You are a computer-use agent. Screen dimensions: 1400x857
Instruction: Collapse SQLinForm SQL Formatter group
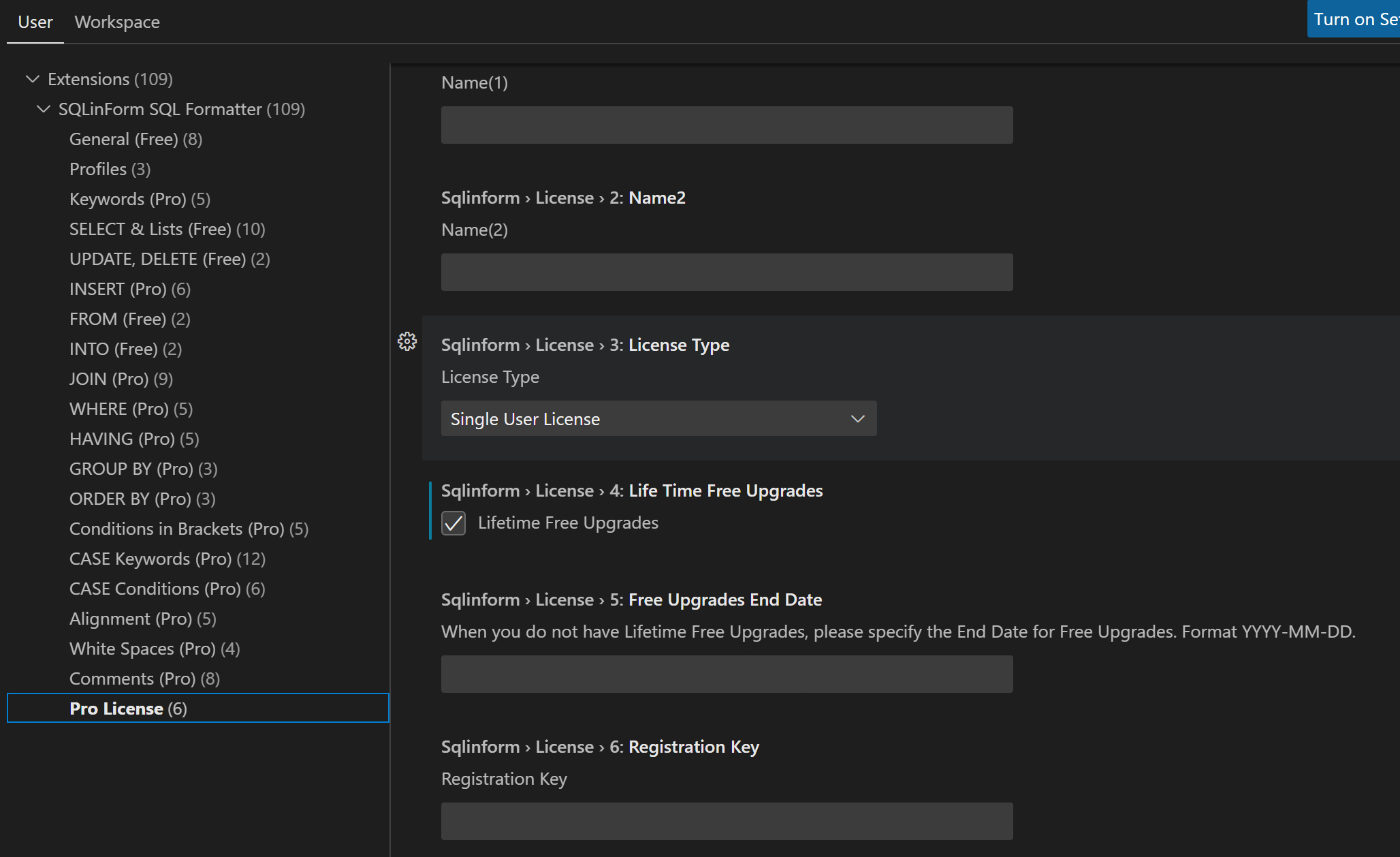tap(43, 109)
